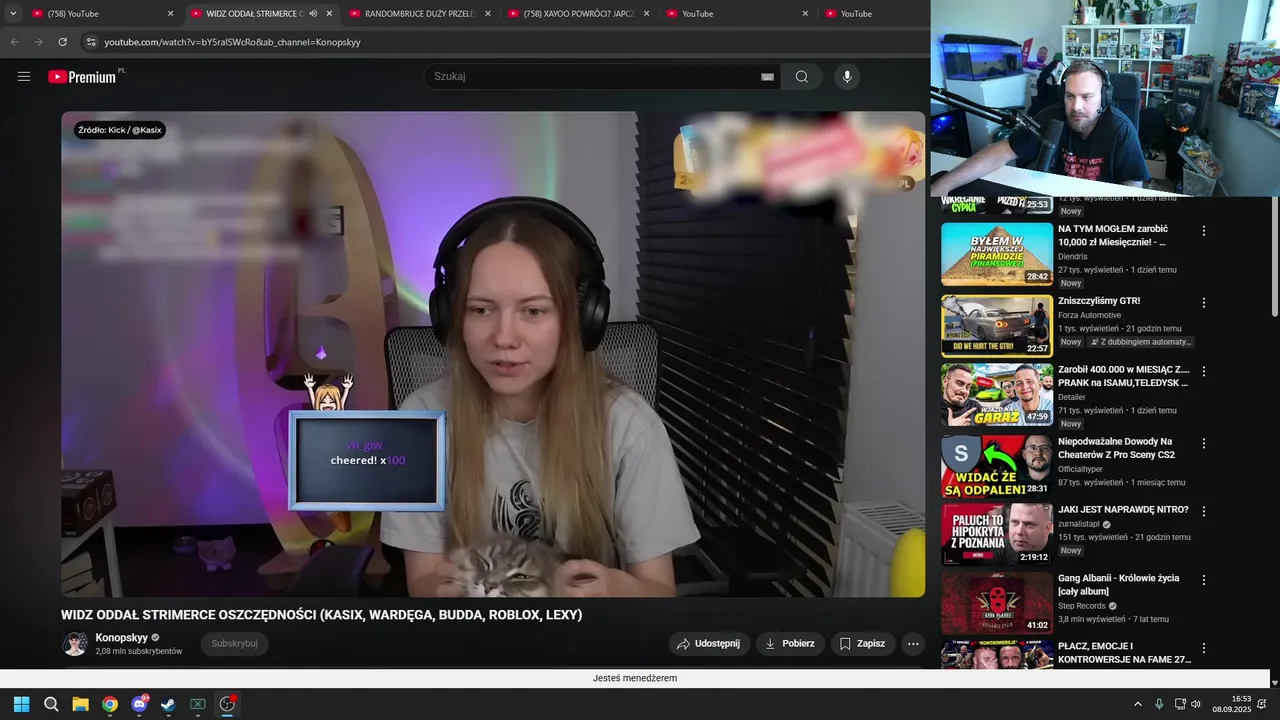
Task: Open options menu for Zarobił 400.000 w MIESIĄC video
Action: click(1204, 371)
